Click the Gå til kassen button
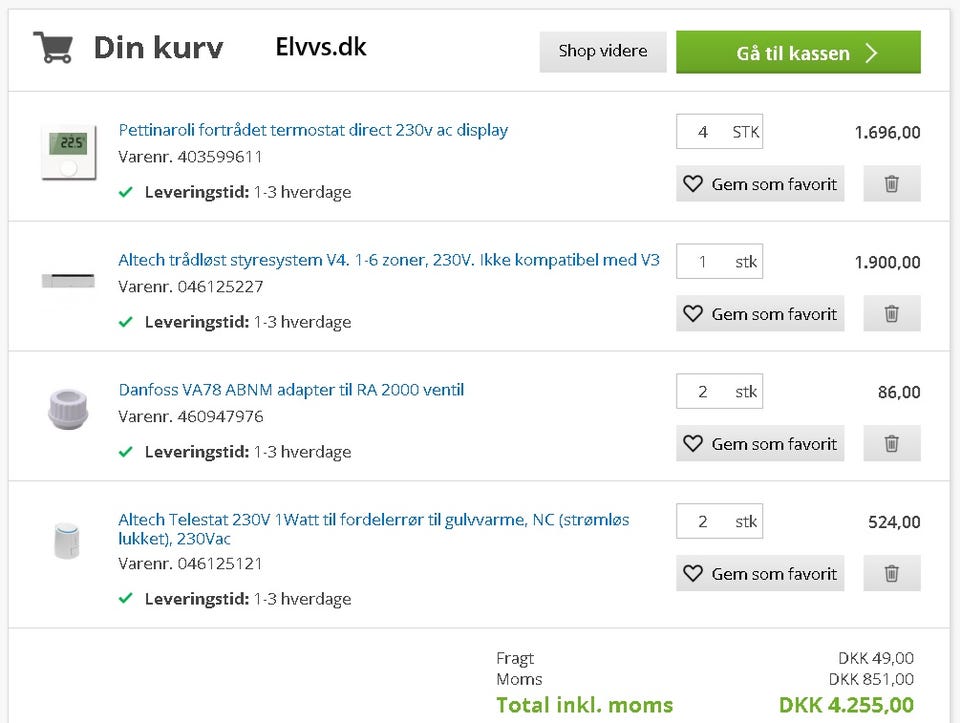This screenshot has width=960, height=723. [x=798, y=53]
